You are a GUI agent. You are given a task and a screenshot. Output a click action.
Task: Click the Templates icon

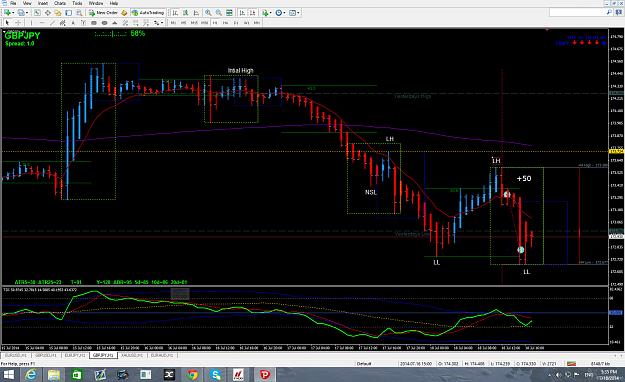click(x=292, y=13)
